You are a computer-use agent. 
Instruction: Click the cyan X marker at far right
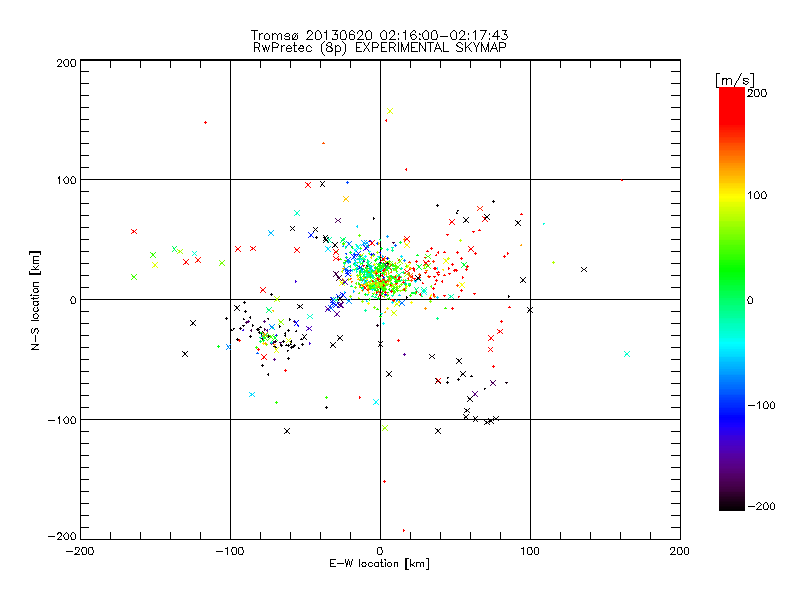(x=627, y=354)
